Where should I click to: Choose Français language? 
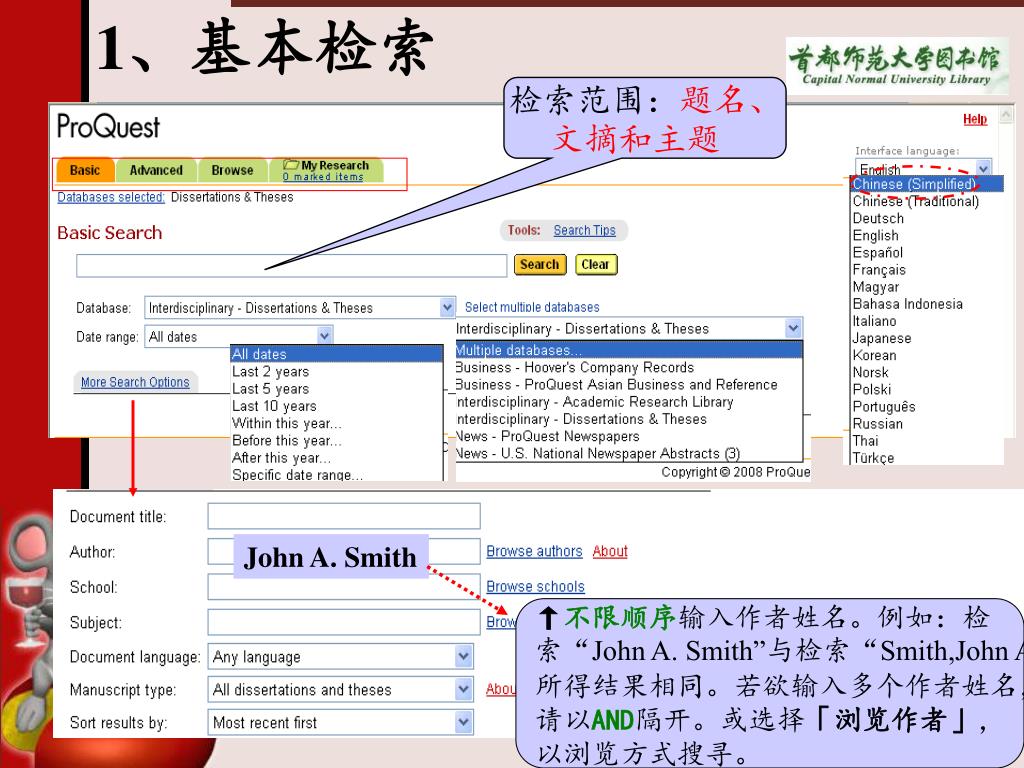click(x=879, y=269)
